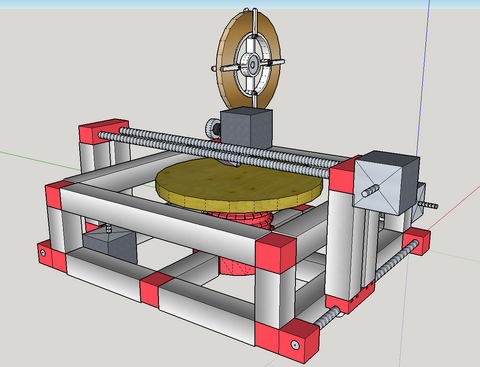
Task: Click the red corner block atop front right post
Action: click(x=275, y=253)
